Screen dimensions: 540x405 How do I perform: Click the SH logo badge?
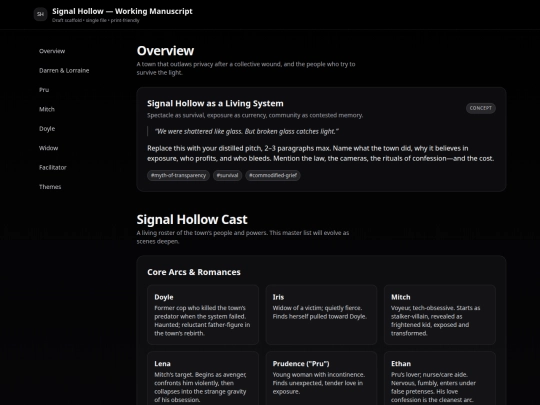coord(40,14)
